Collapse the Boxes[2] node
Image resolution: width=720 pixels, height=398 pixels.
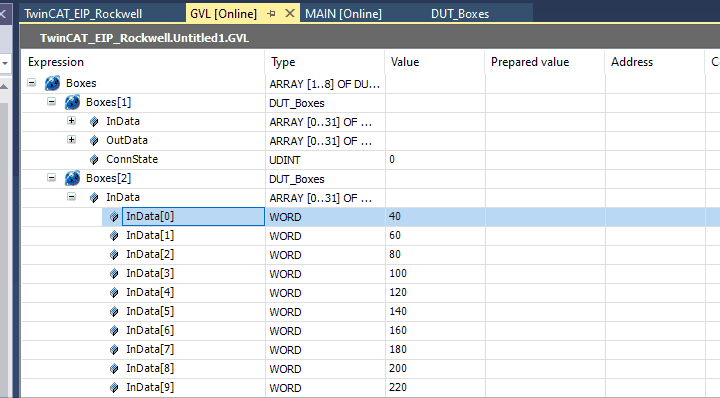51,178
